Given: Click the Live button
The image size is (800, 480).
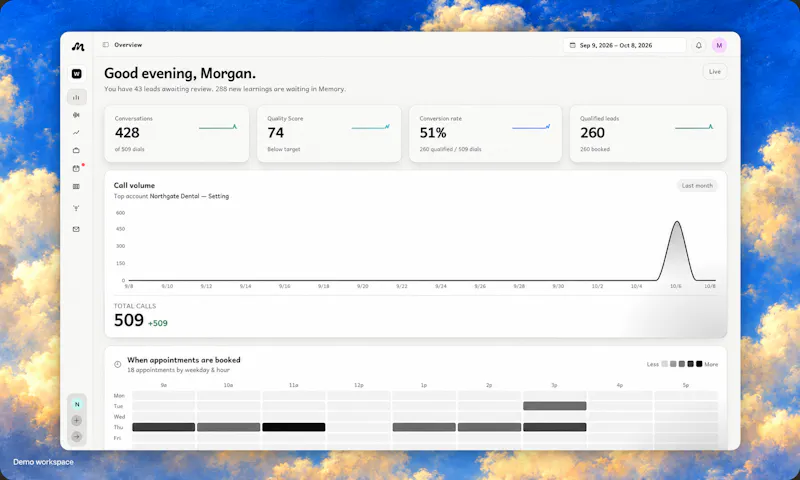Looking at the screenshot, I should coord(714,71).
